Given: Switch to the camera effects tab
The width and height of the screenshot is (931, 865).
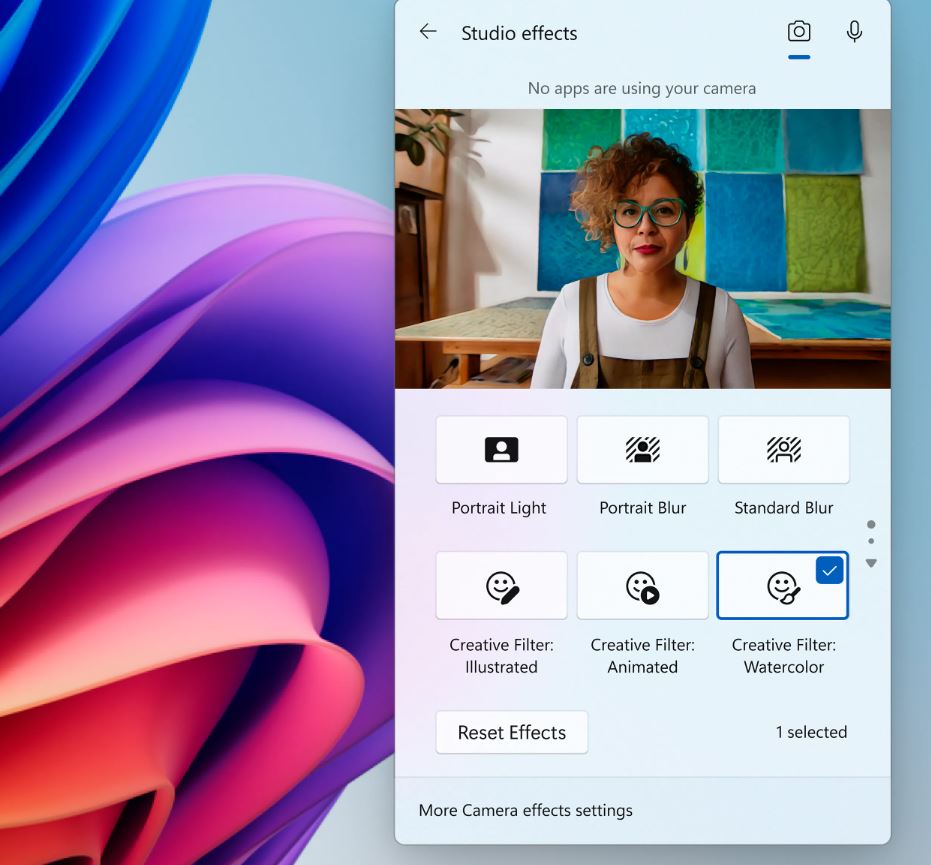Looking at the screenshot, I should (798, 32).
